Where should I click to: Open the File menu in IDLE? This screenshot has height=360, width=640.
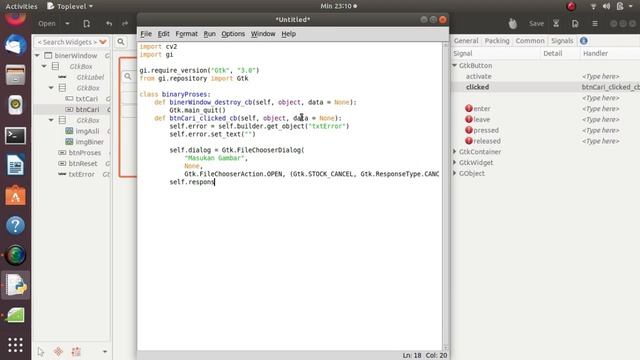point(146,34)
